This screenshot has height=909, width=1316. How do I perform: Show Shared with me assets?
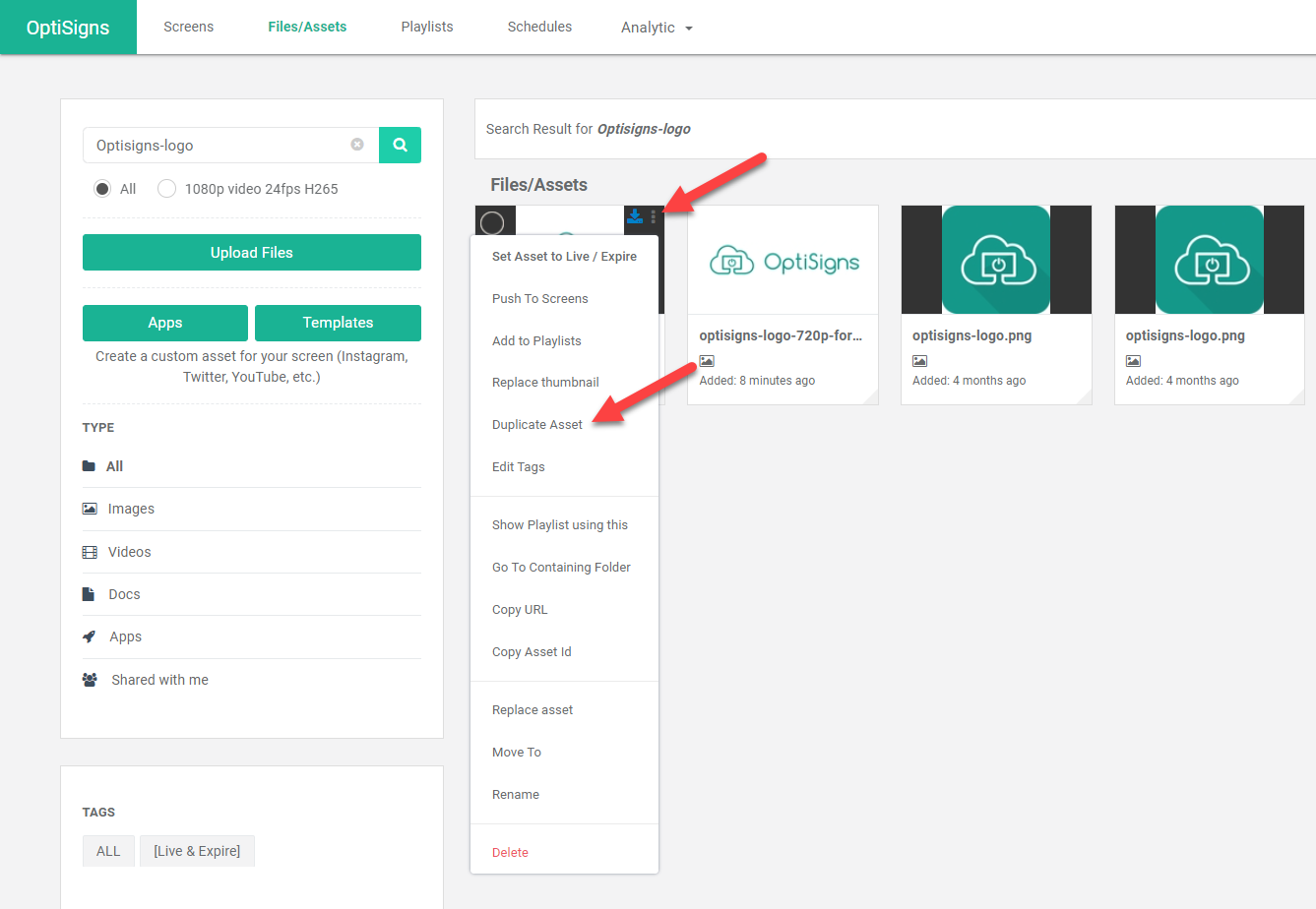[159, 680]
